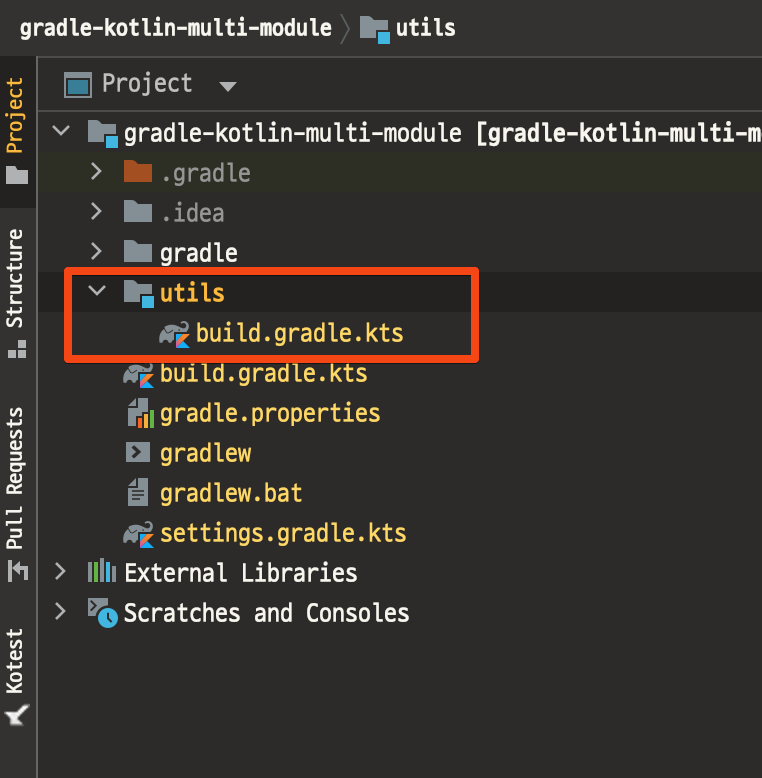Click the Project folder icon in sidebar
The width and height of the screenshot is (762, 778).
(x=17, y=175)
